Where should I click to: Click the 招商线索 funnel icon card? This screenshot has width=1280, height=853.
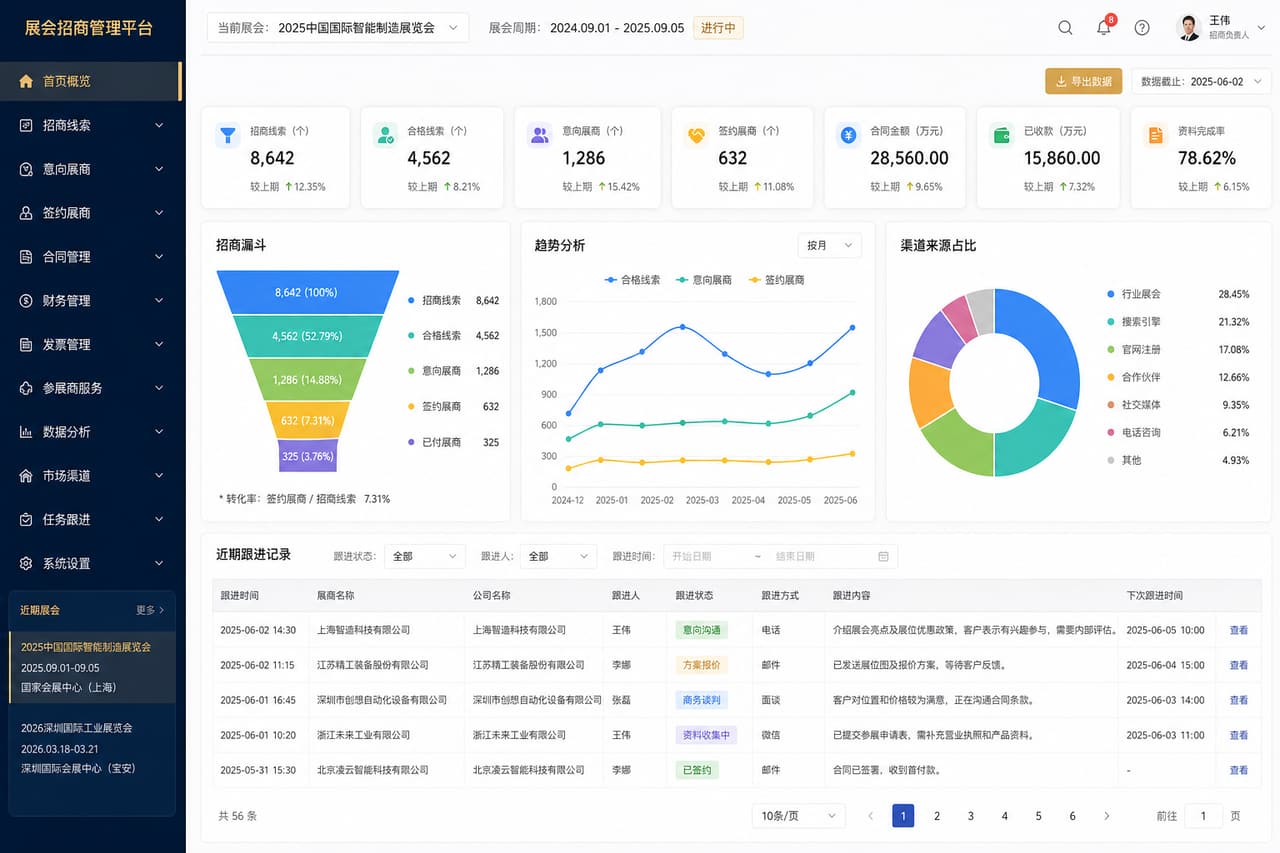click(x=228, y=135)
